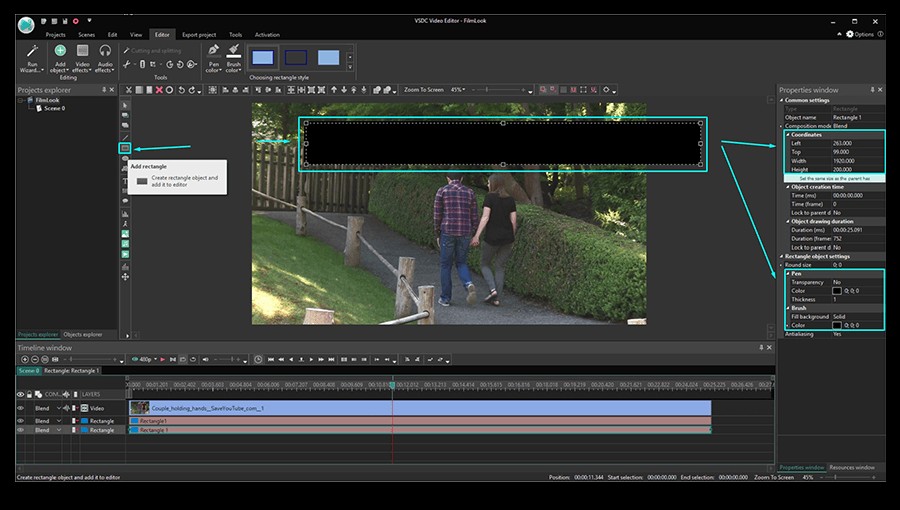Delete the selected object with the red X
900x510 pixels.
159,90
